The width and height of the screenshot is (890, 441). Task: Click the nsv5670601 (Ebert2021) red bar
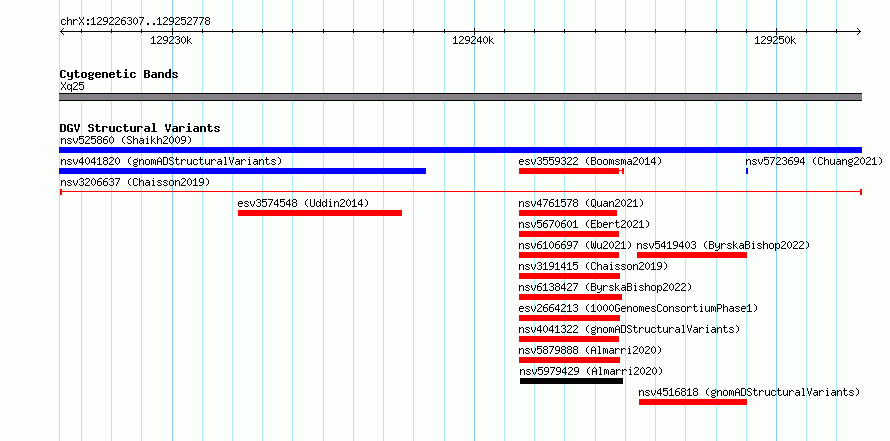pyautogui.click(x=569, y=234)
